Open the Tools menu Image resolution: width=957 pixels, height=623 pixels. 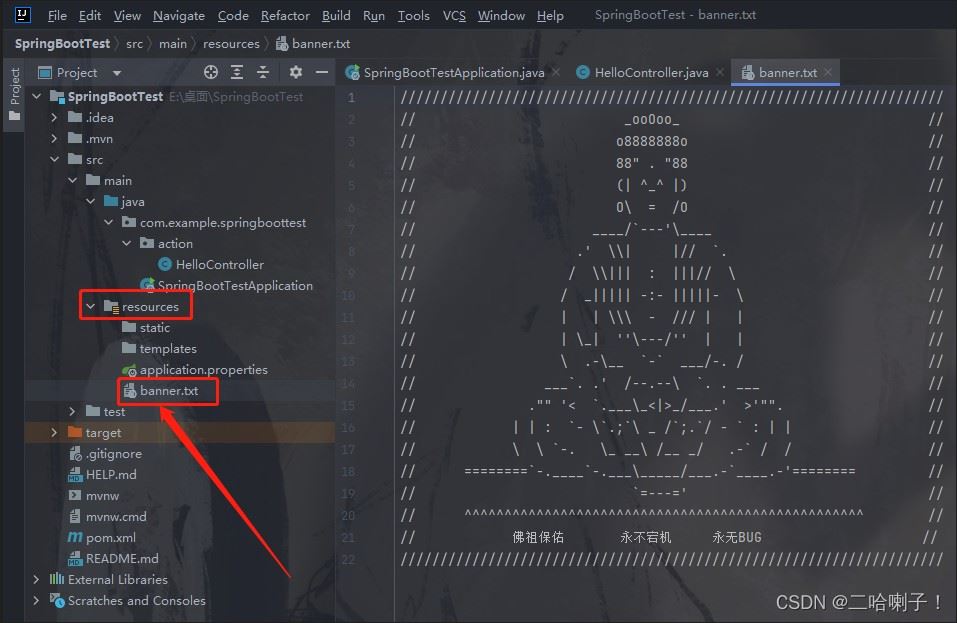point(414,15)
